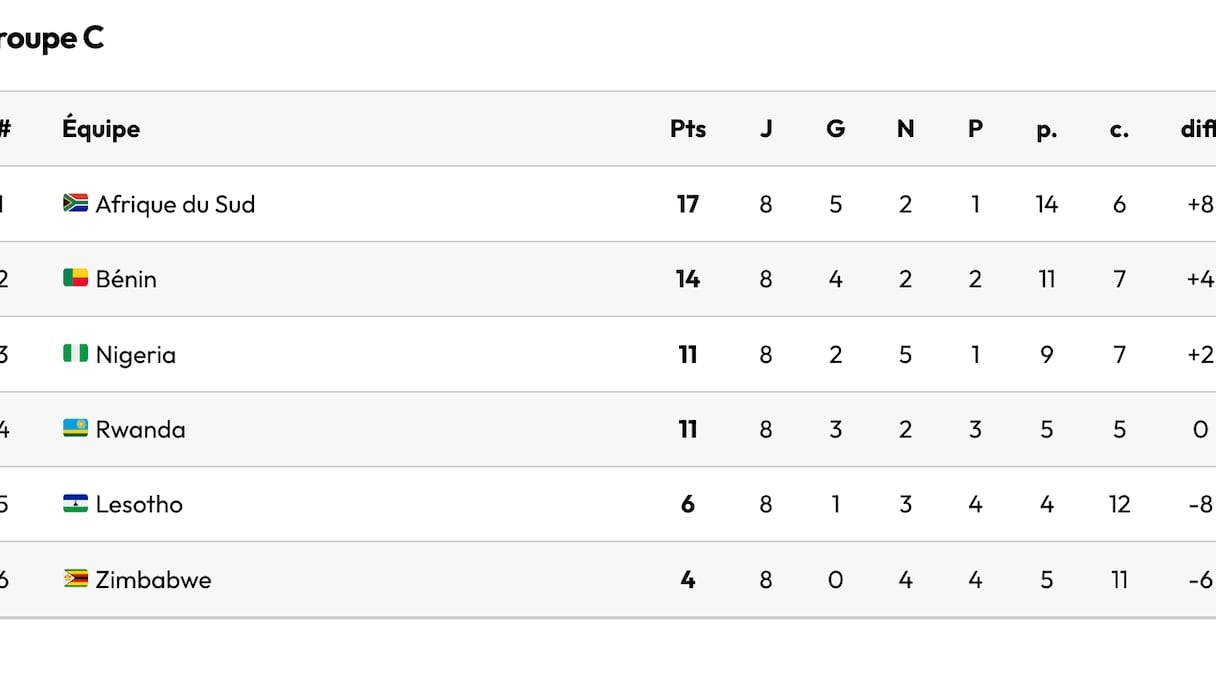Click the G wins column header

pyautogui.click(x=836, y=129)
